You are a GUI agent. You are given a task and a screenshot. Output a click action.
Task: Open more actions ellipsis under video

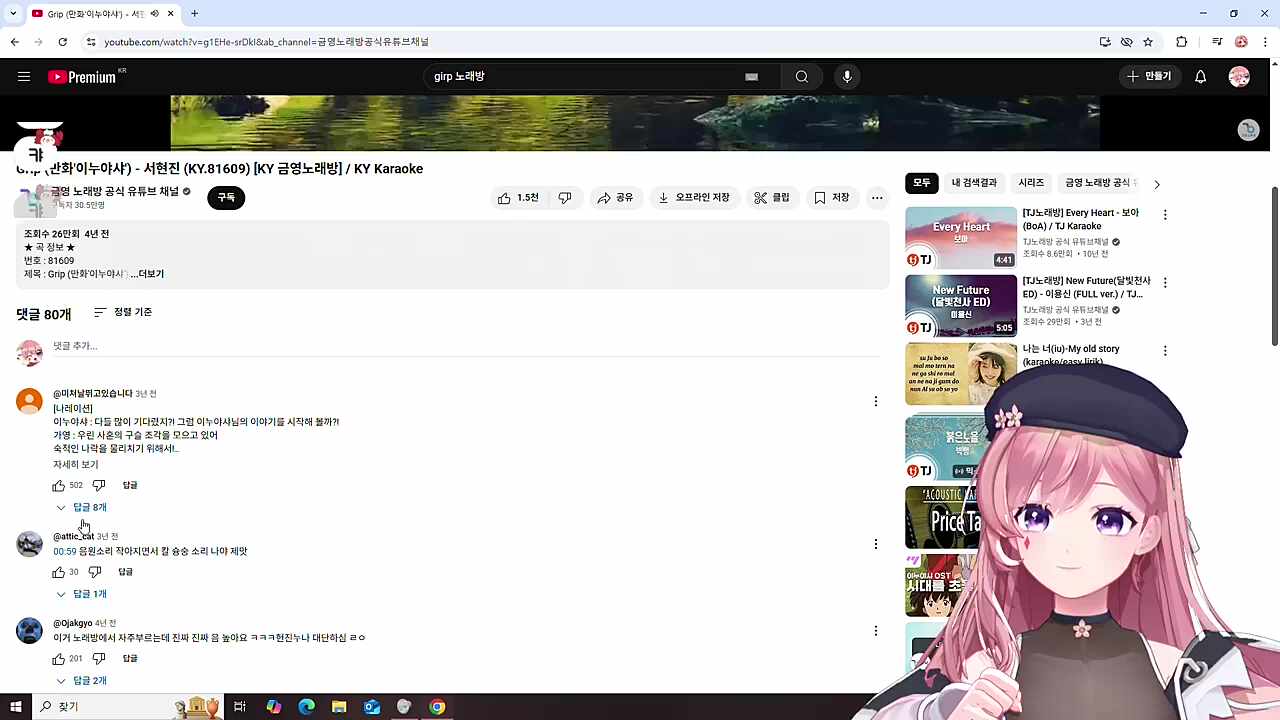coord(877,198)
